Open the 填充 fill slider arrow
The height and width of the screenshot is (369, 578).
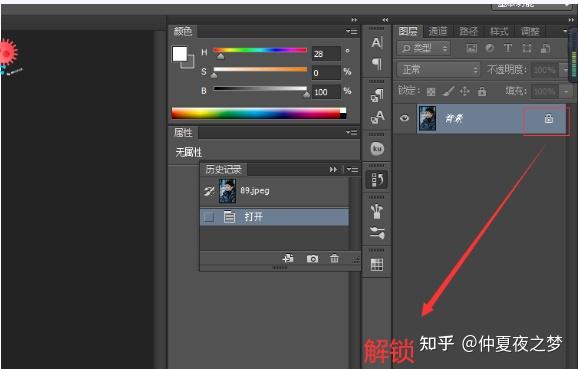565,91
